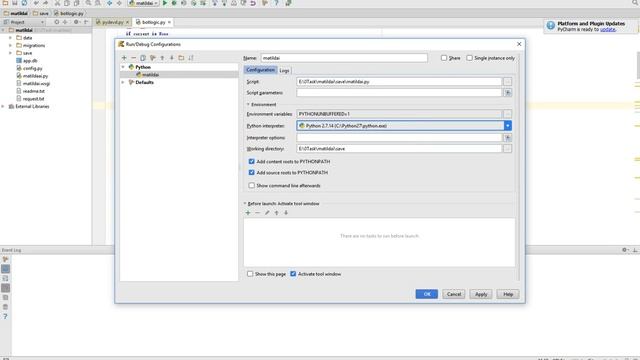This screenshot has width=640, height=360.
Task: Focus the Script parameters input field
Action: pyautogui.click(x=399, y=93)
